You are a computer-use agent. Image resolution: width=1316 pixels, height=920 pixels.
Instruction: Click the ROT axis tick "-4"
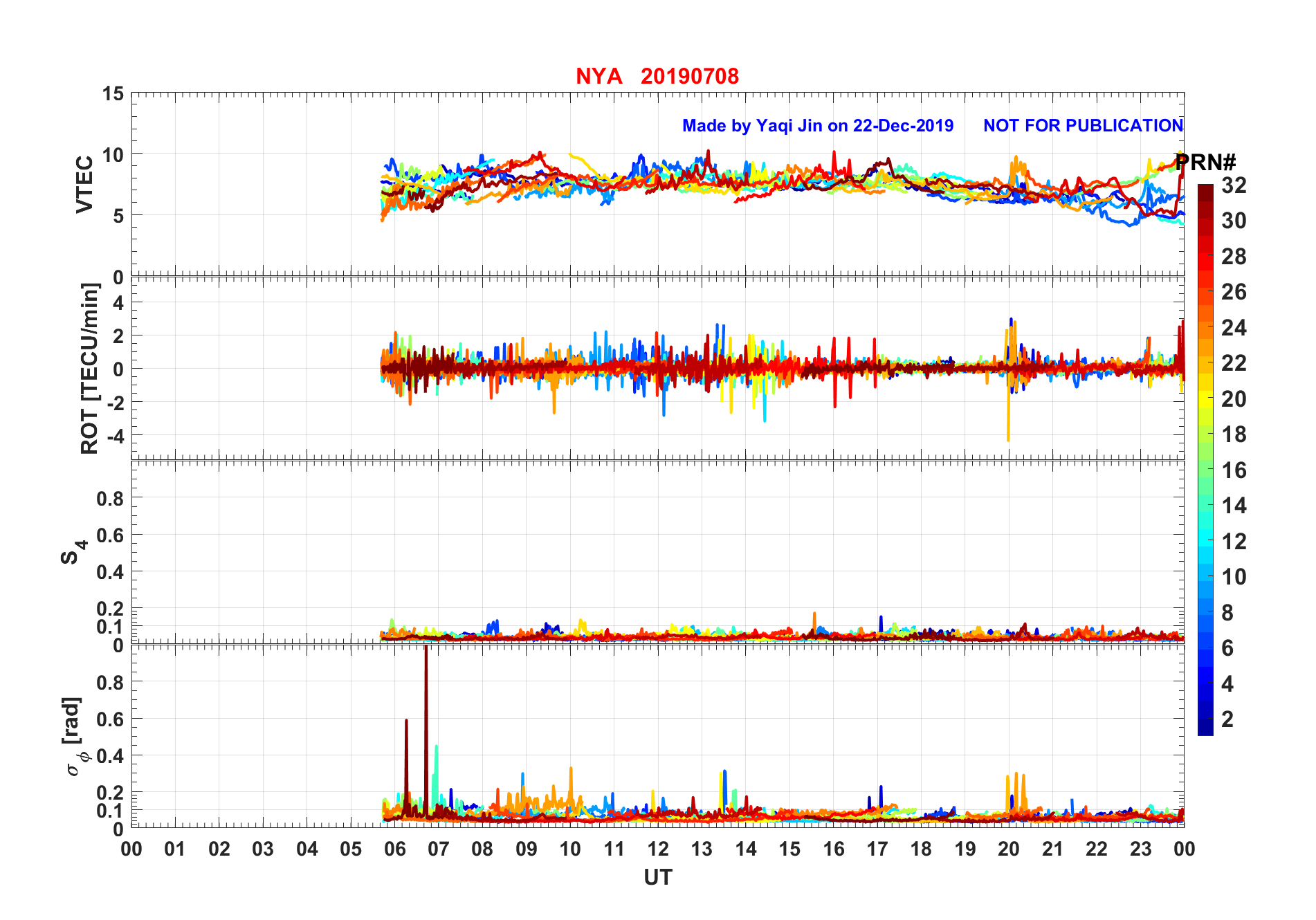115,436
